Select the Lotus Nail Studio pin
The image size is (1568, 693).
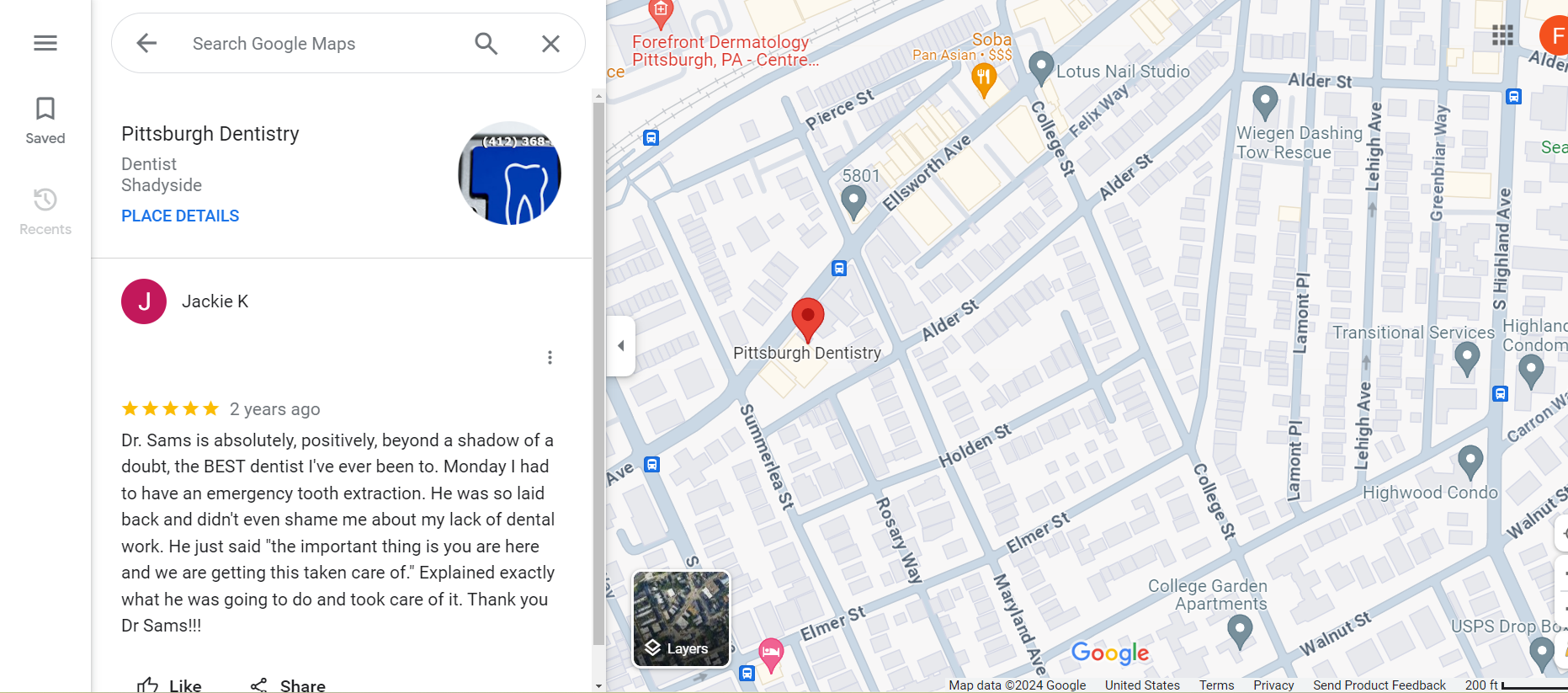pyautogui.click(x=1041, y=68)
